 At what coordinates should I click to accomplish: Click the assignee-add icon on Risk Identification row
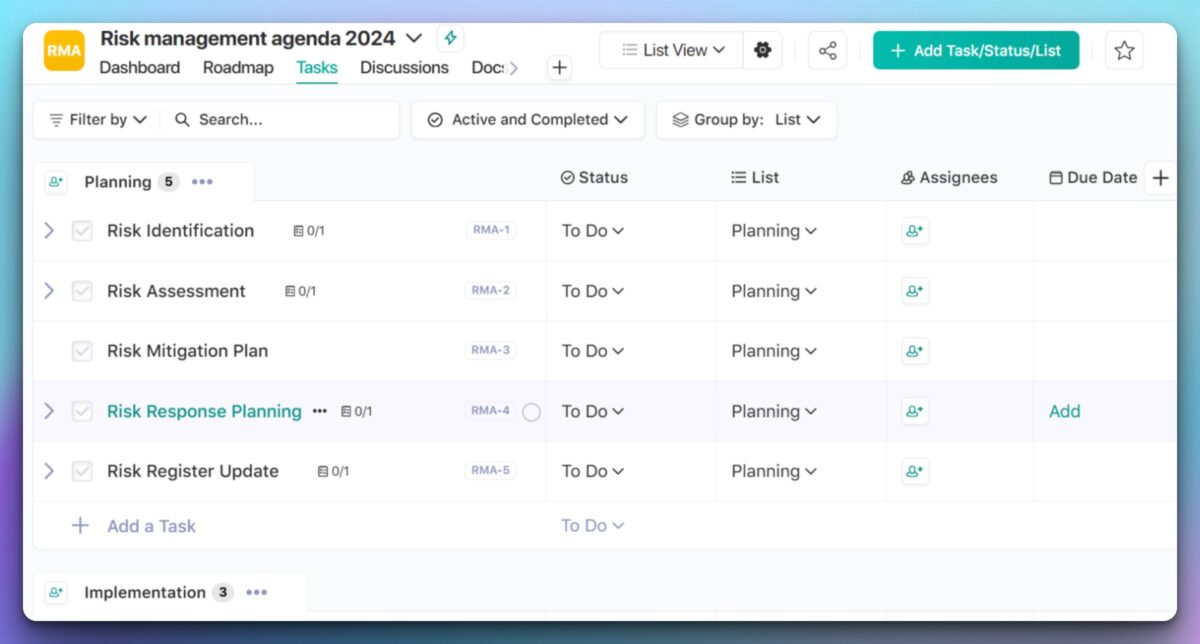(914, 231)
